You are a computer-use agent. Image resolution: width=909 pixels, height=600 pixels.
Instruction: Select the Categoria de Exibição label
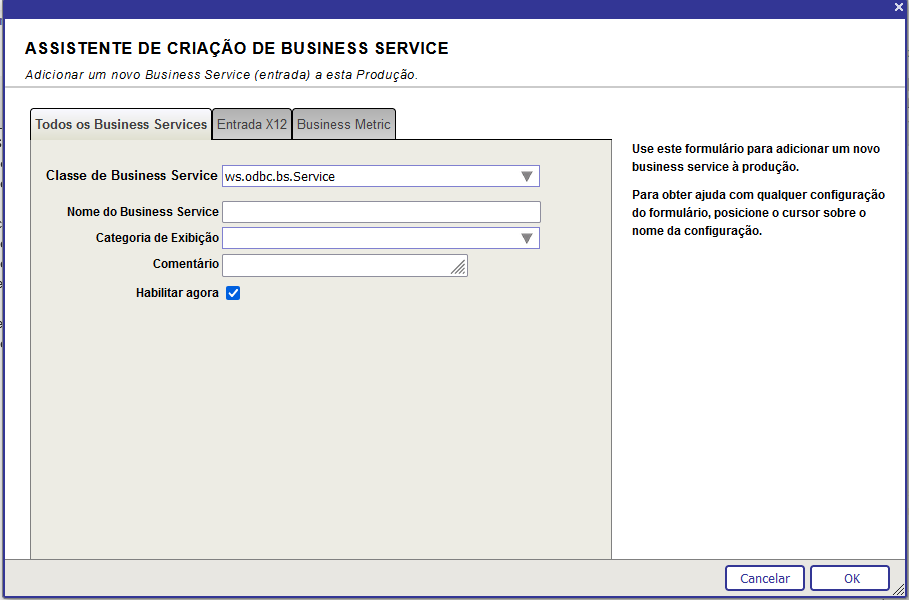tap(157, 238)
